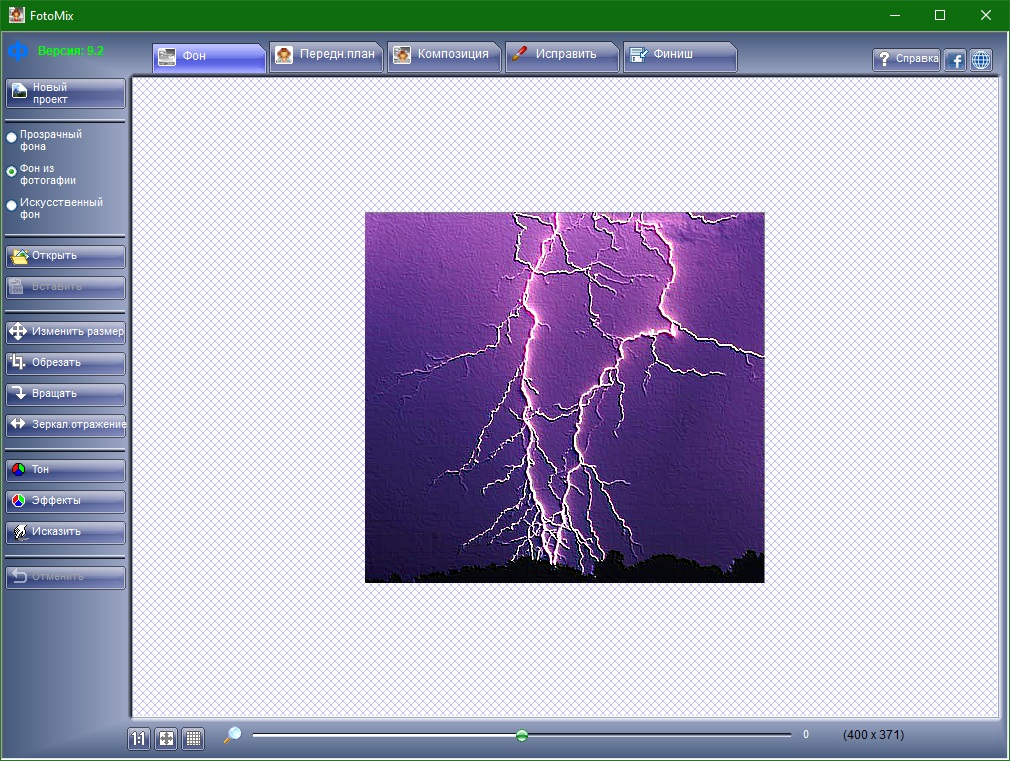Open the Композиция tab

pos(444,56)
